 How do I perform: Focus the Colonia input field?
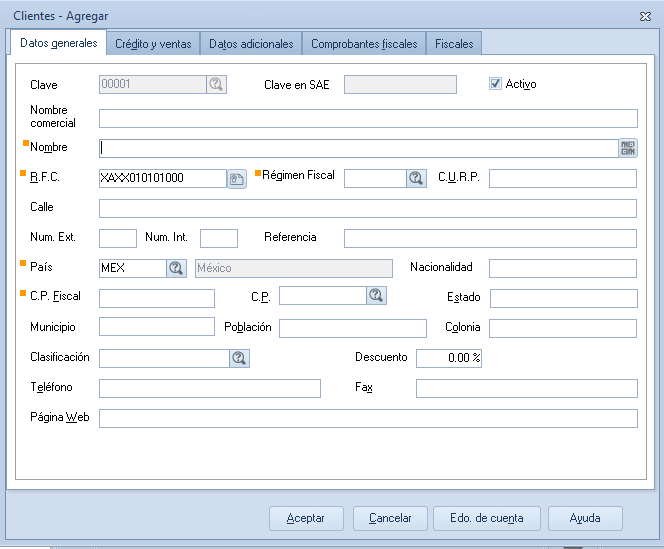pos(563,328)
